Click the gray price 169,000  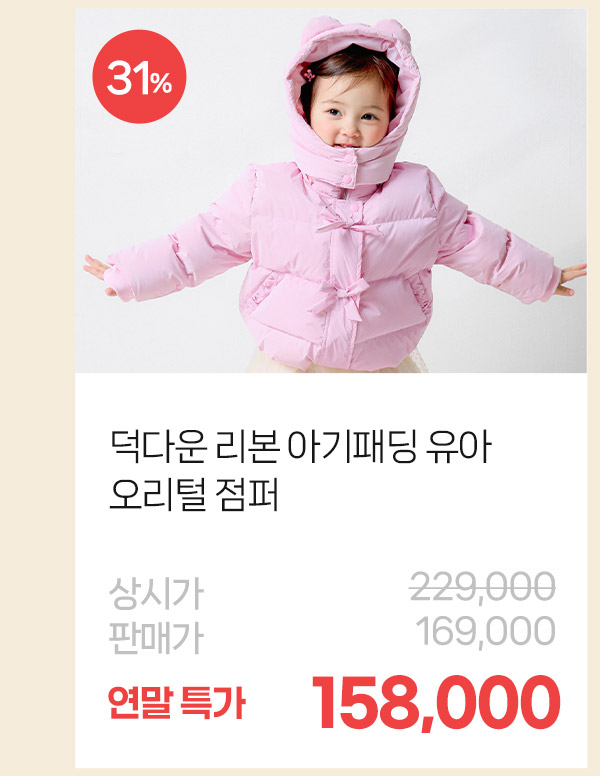coord(486,630)
